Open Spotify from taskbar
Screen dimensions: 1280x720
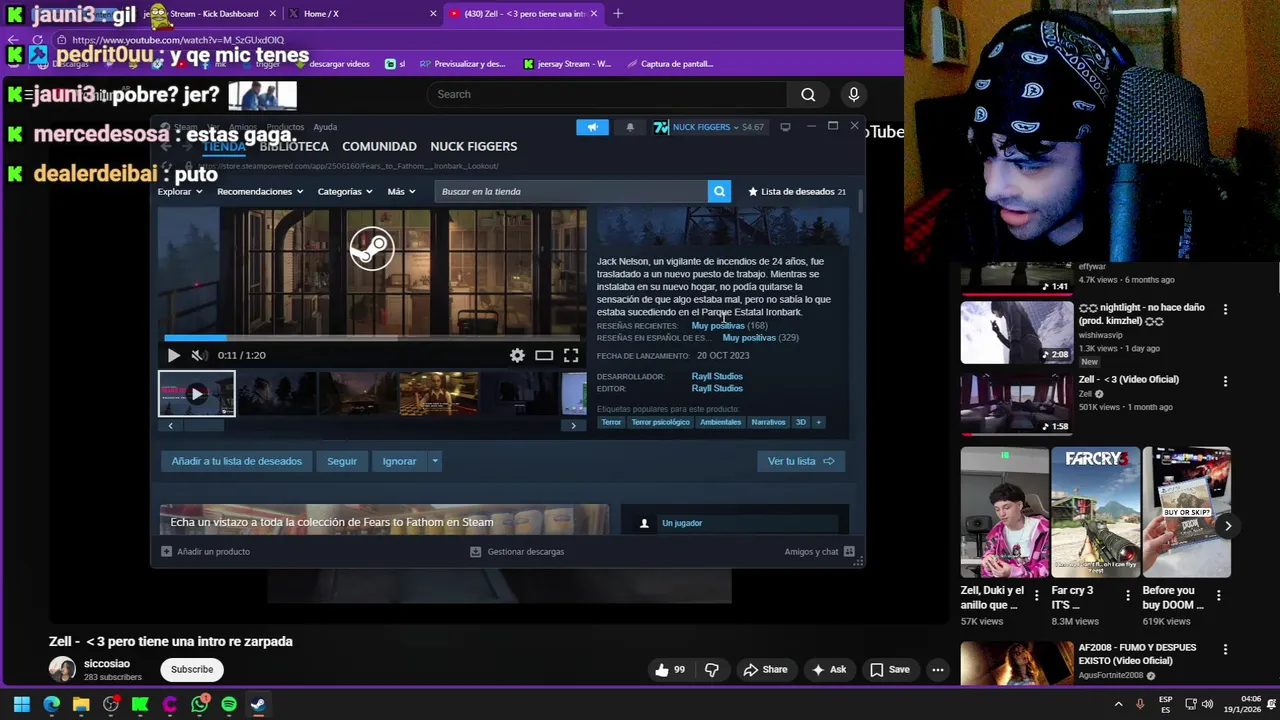click(x=229, y=704)
